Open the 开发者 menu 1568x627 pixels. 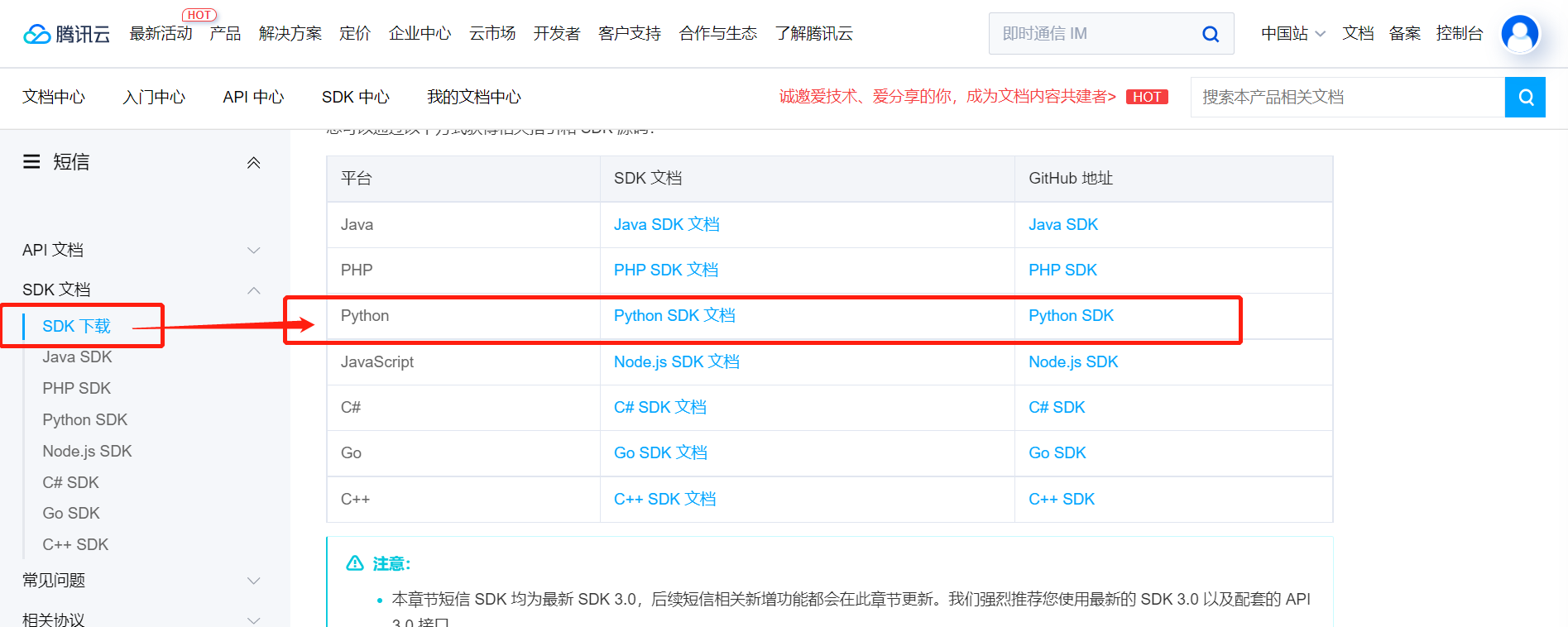coord(557,33)
